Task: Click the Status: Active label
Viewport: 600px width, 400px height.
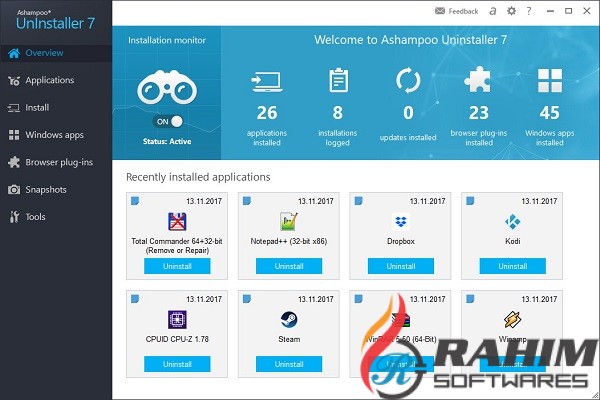Action: (x=167, y=142)
